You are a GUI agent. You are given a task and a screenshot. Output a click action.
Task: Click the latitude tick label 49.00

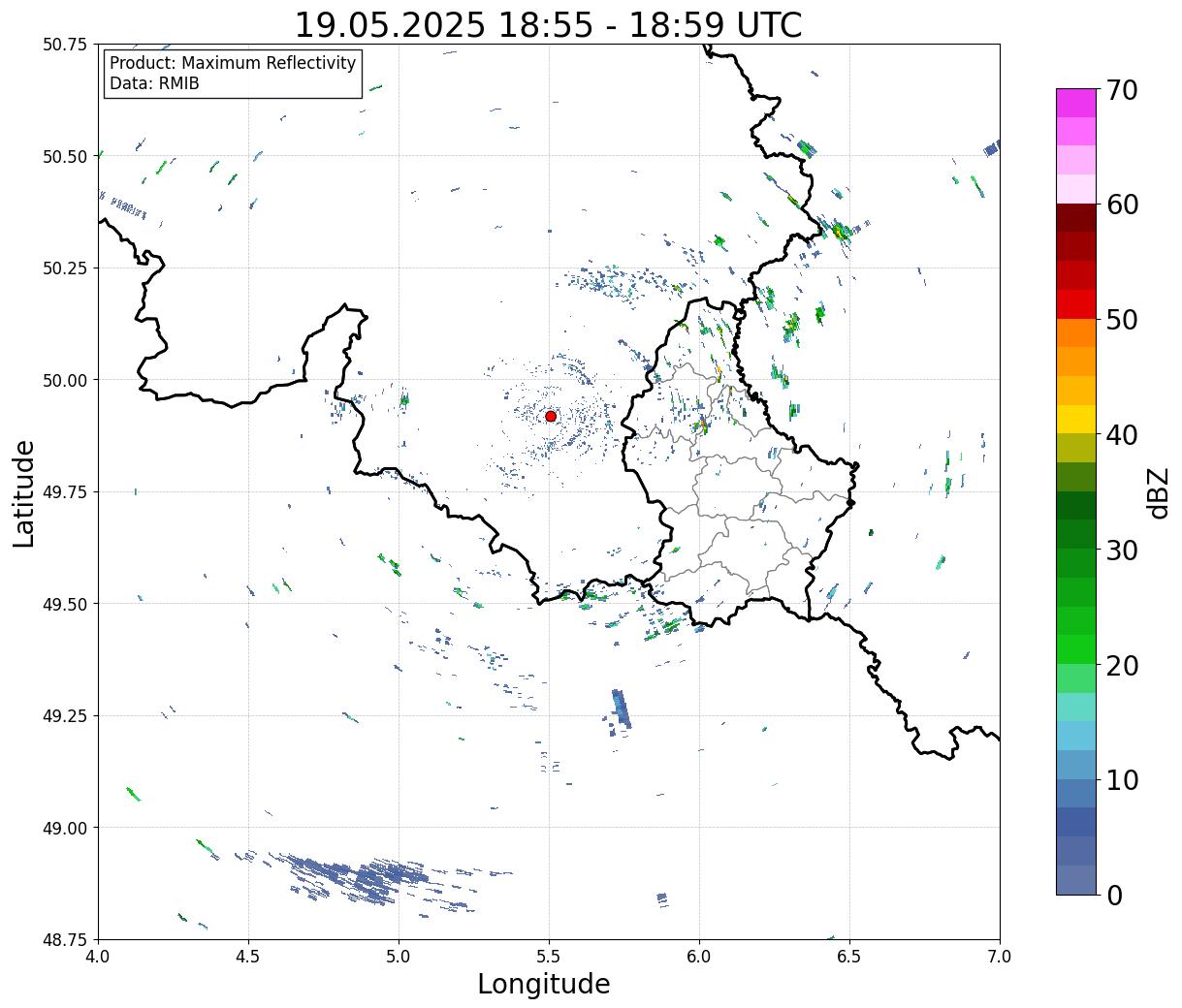tap(65, 828)
